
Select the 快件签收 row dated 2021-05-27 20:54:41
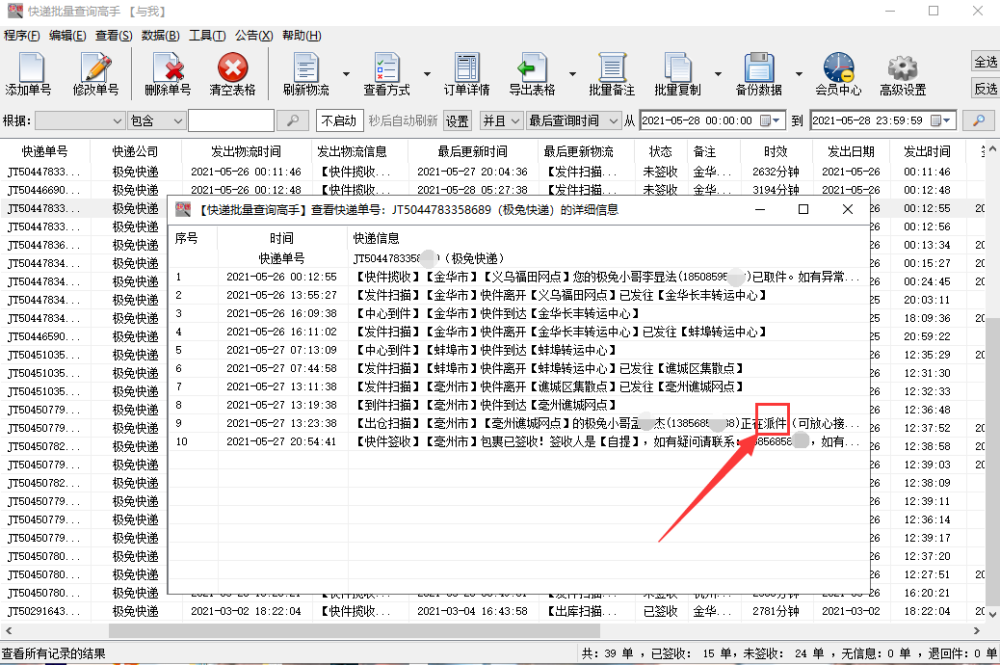point(518,442)
